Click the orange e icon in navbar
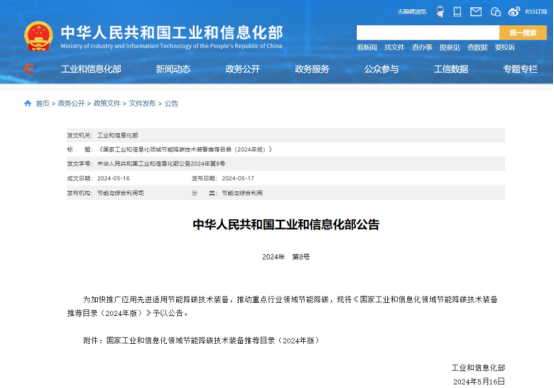 pyautogui.click(x=29, y=68)
